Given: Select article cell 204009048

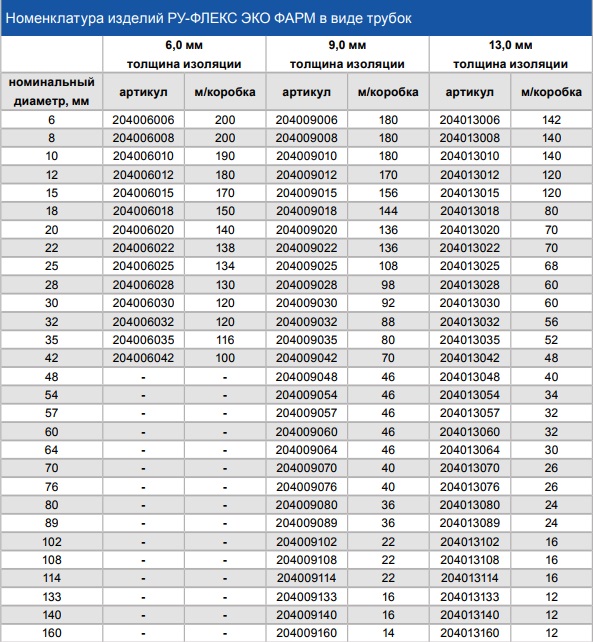Looking at the screenshot, I should click(x=306, y=377).
